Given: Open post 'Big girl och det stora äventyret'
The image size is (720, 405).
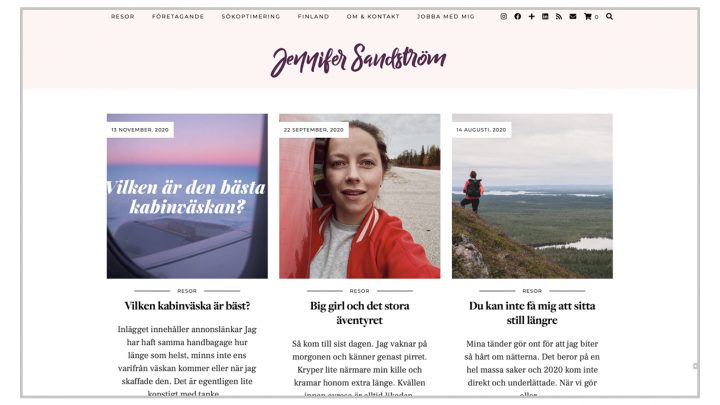Looking at the screenshot, I should point(360,313).
